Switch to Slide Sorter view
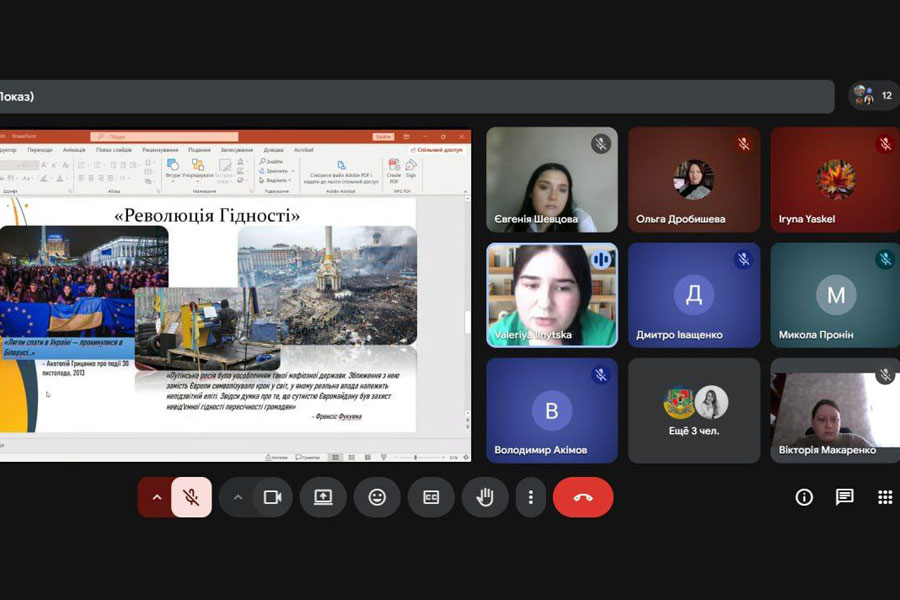Screen dimensions: 900x600 tap(352, 458)
